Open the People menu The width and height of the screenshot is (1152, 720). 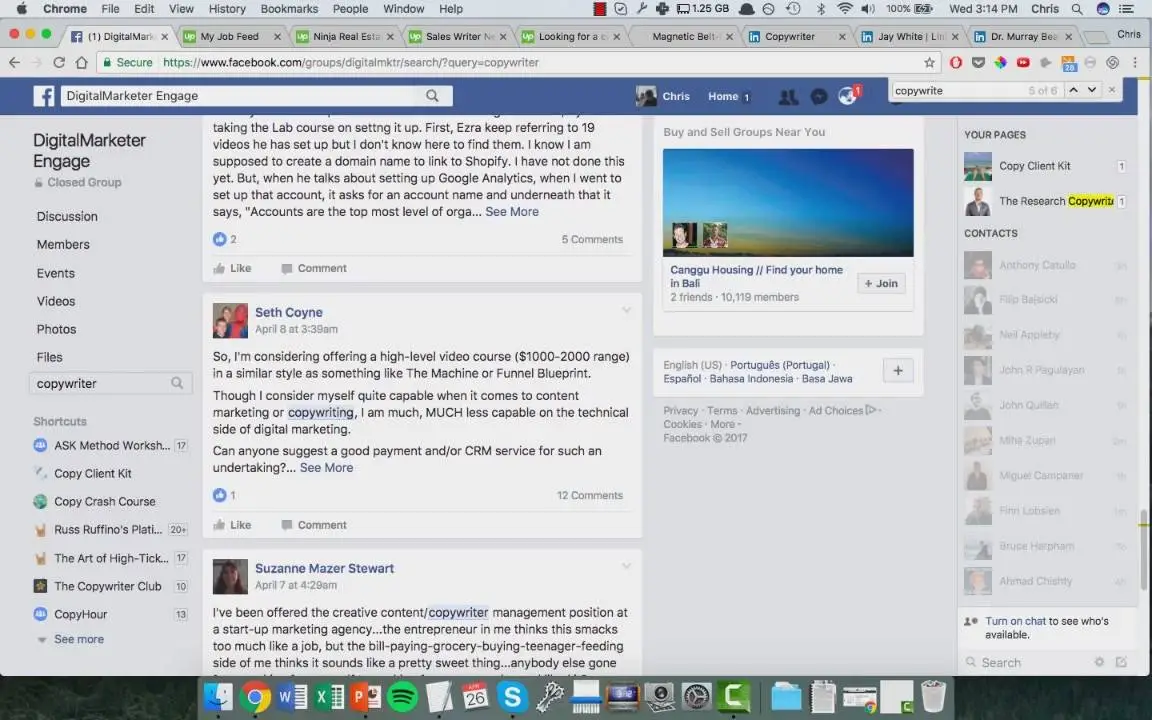point(350,9)
